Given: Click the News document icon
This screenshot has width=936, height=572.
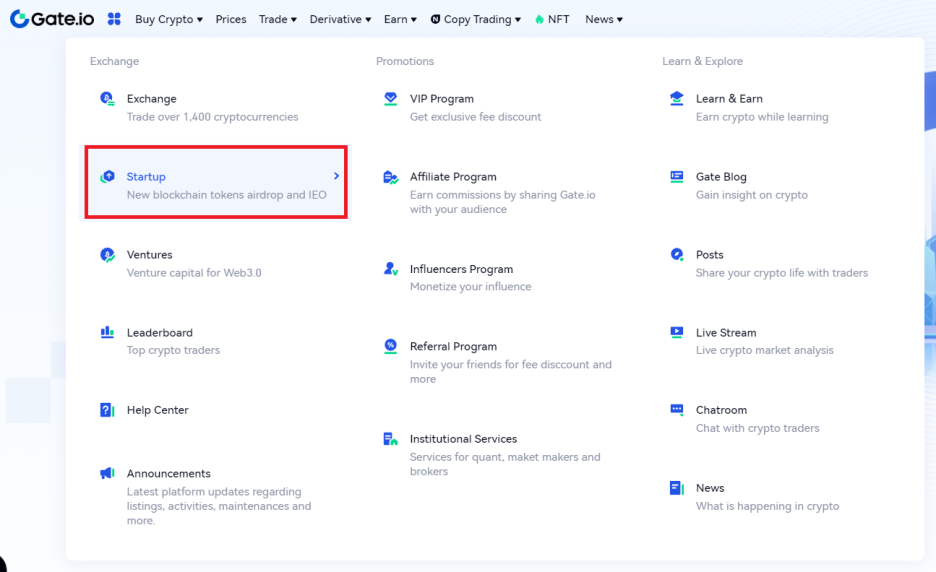Looking at the screenshot, I should (676, 488).
